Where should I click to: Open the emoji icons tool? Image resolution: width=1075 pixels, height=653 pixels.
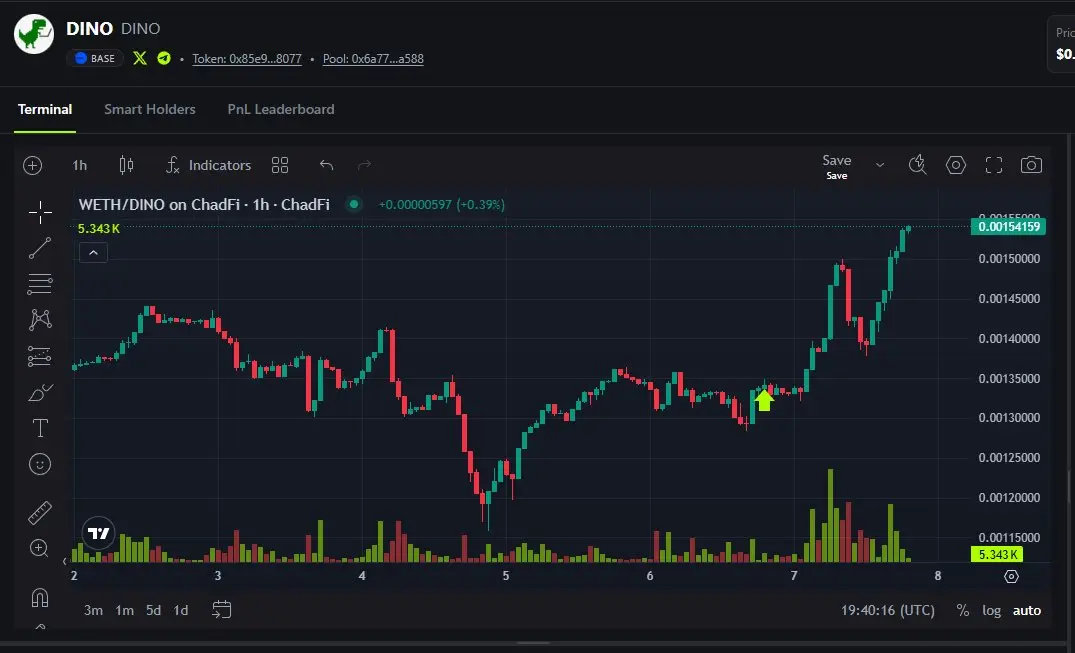click(40, 464)
